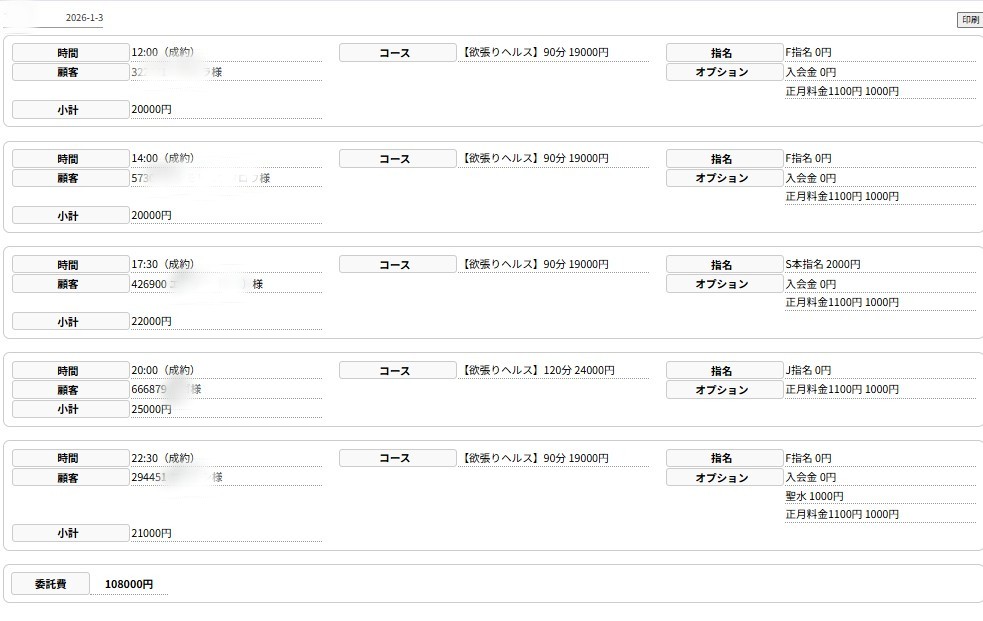The width and height of the screenshot is (983, 621).
Task: Click customer number 426900
Action: tap(149, 284)
